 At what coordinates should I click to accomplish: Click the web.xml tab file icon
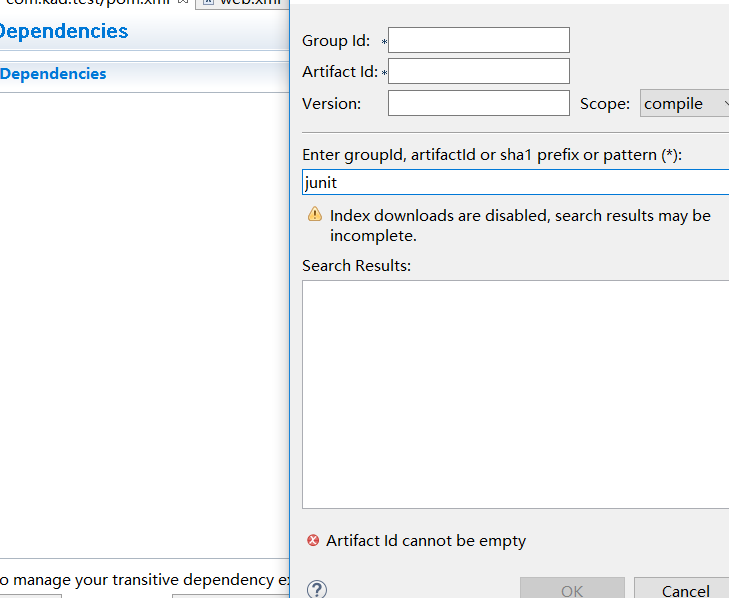[x=208, y=2]
